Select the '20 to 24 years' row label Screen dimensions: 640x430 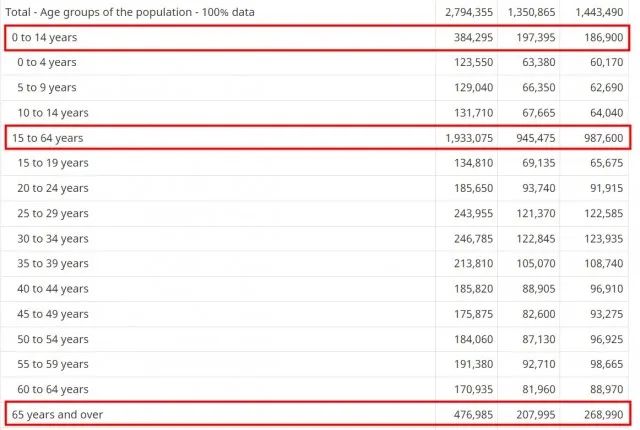point(53,188)
